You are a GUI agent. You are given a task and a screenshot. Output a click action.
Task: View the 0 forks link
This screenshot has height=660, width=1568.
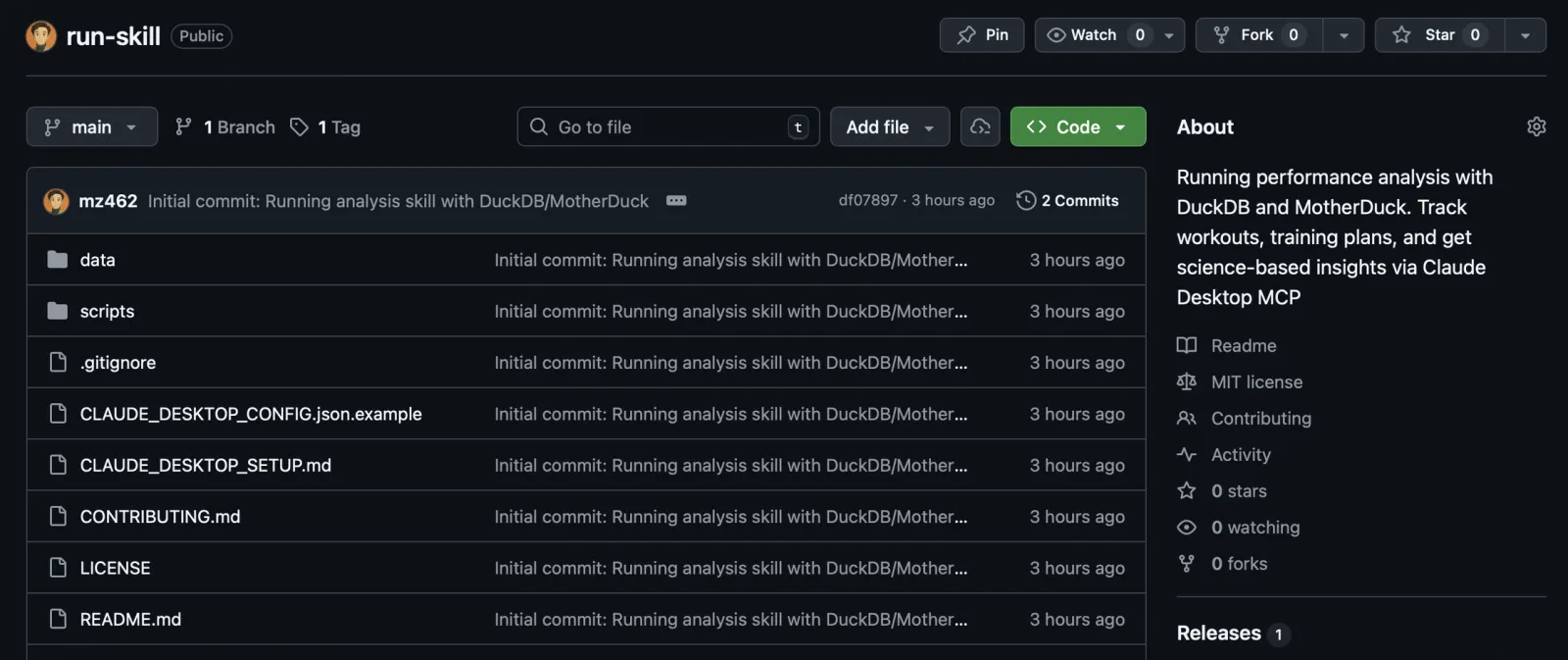click(1239, 563)
